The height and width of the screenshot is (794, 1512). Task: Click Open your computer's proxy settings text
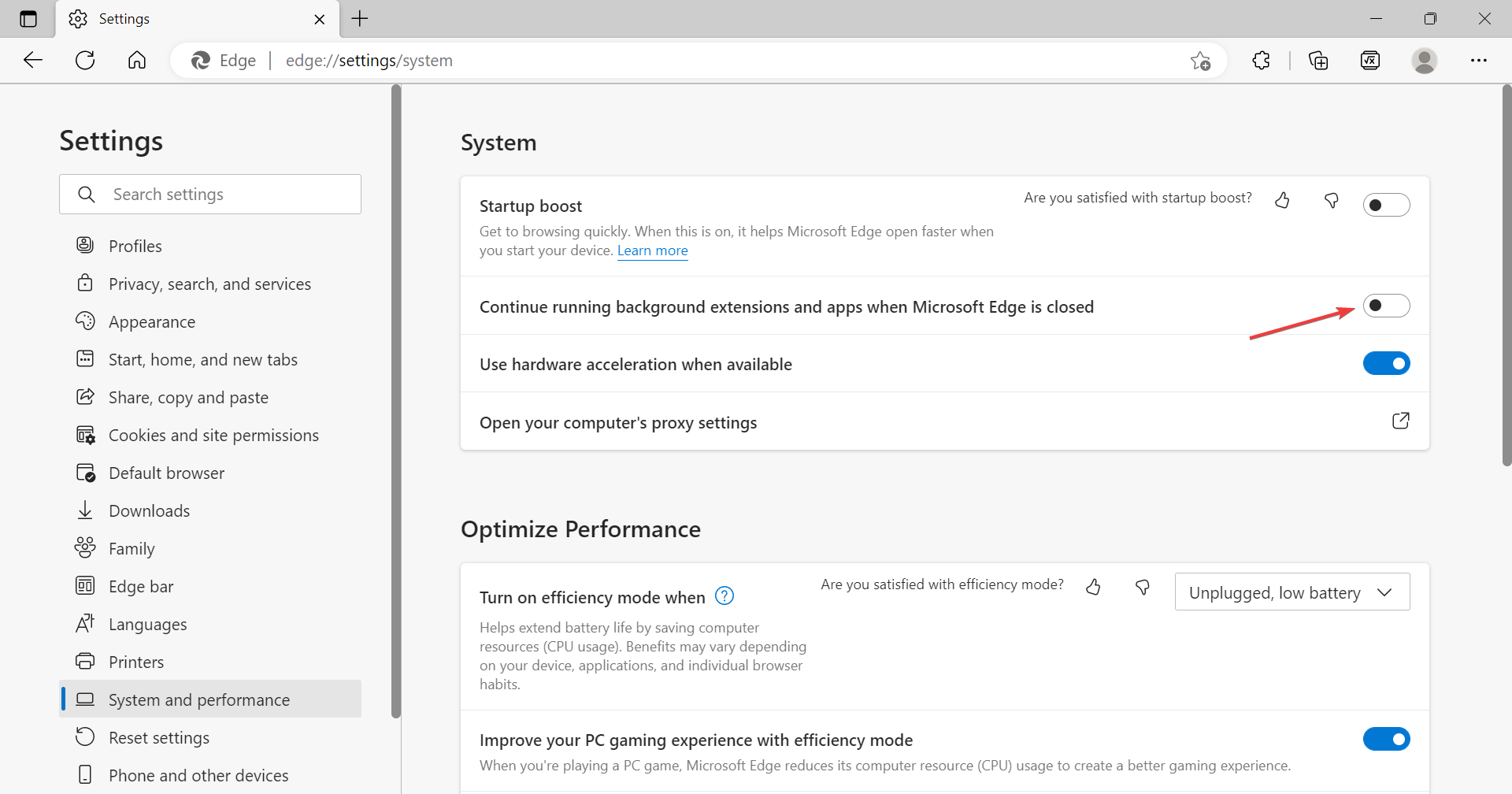(618, 423)
